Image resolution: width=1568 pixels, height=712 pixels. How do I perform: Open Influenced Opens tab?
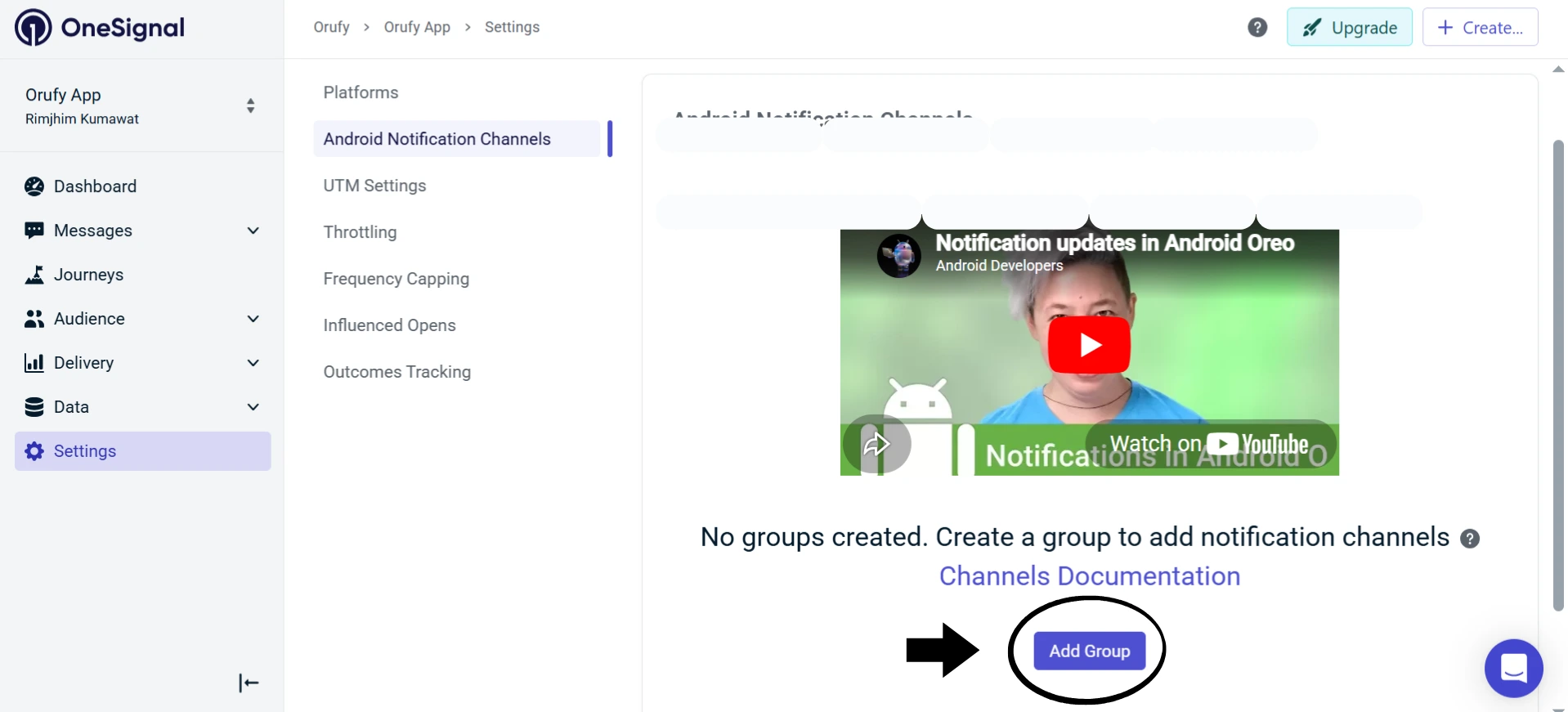[x=389, y=325]
